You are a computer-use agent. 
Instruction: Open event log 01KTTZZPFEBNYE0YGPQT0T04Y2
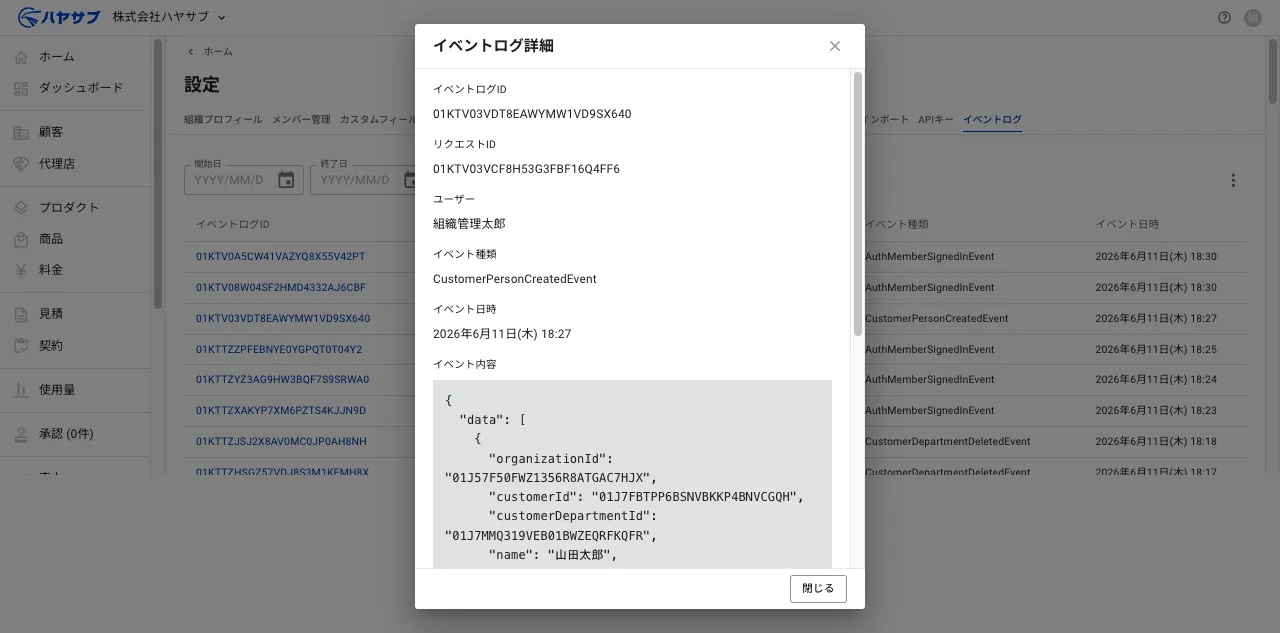279,350
